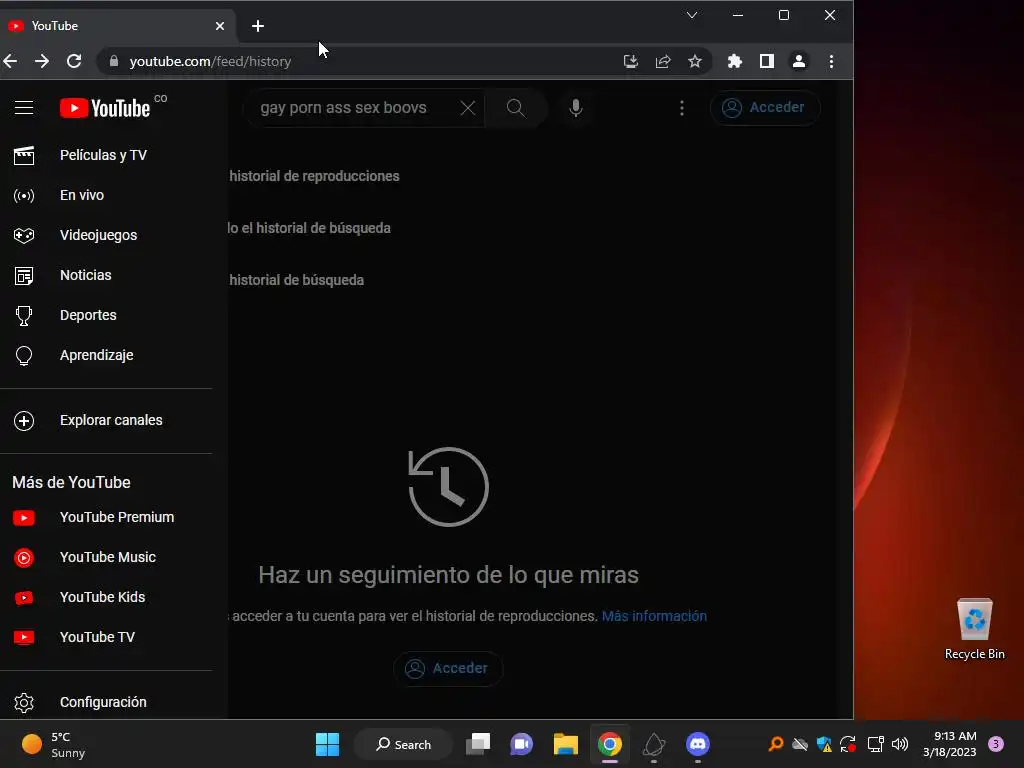
Task: Toggle Chrome side panel
Action: tap(767, 61)
